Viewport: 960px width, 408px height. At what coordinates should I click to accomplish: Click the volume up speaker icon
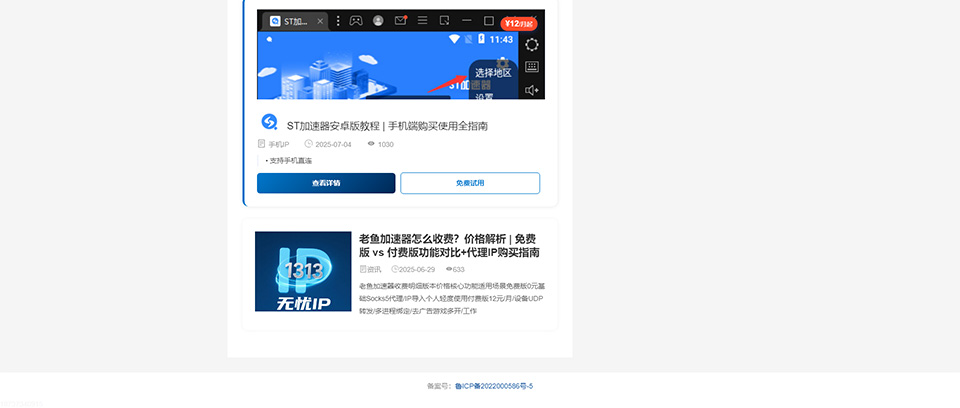pos(532,90)
